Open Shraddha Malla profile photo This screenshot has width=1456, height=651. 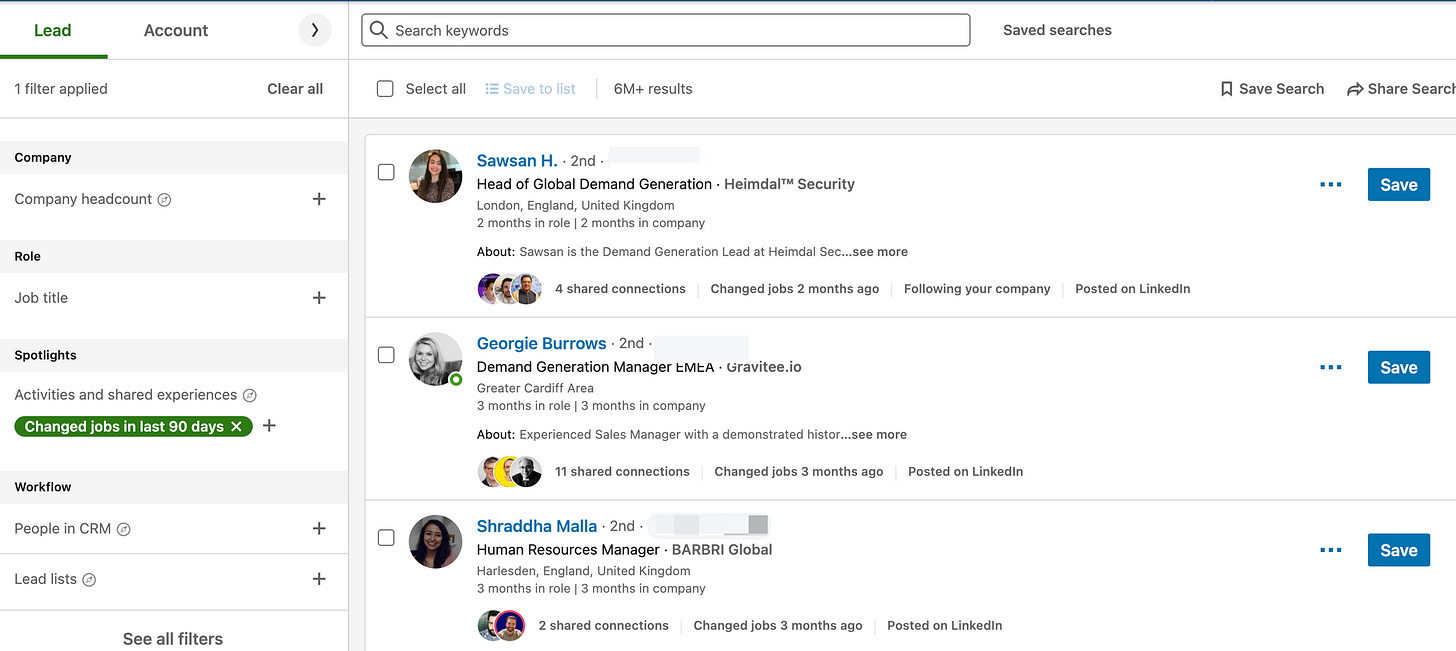(435, 542)
